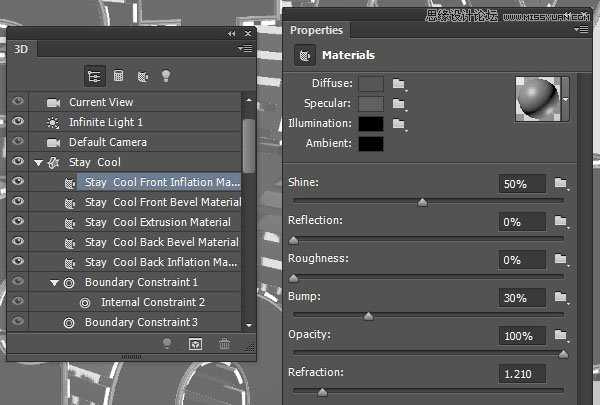Click the Boundary Constraint 1 target icon
The width and height of the screenshot is (600, 405).
coord(69,283)
